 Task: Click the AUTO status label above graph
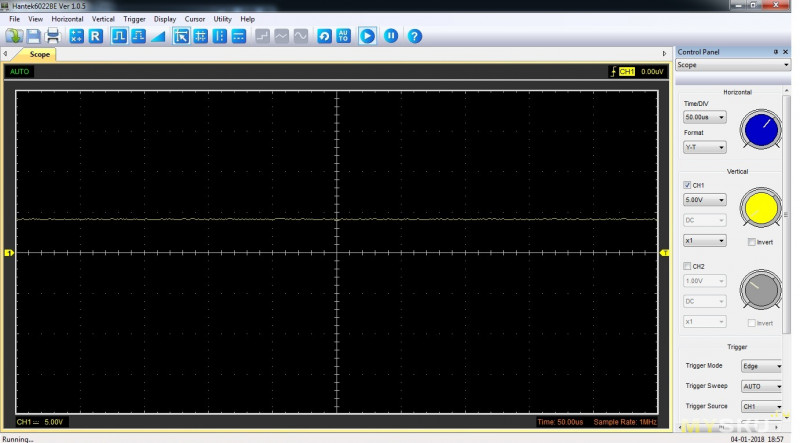(x=19, y=71)
